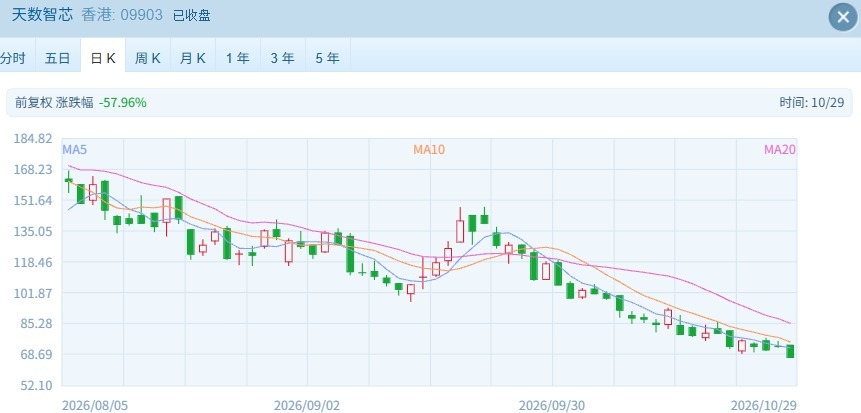Click the -57.96% change value
The image size is (861, 413).
point(122,102)
